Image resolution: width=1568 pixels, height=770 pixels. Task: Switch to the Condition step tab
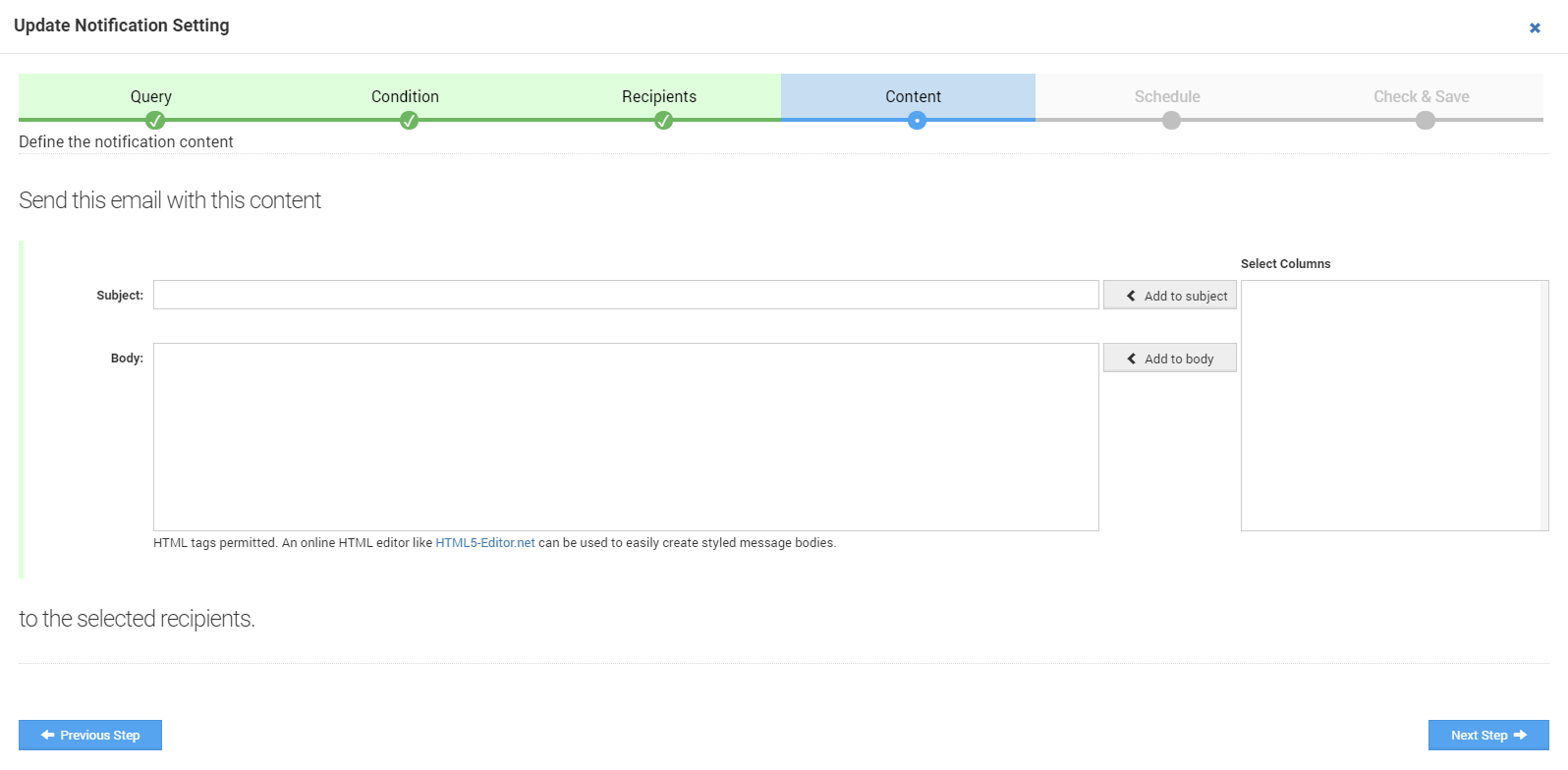coord(405,96)
